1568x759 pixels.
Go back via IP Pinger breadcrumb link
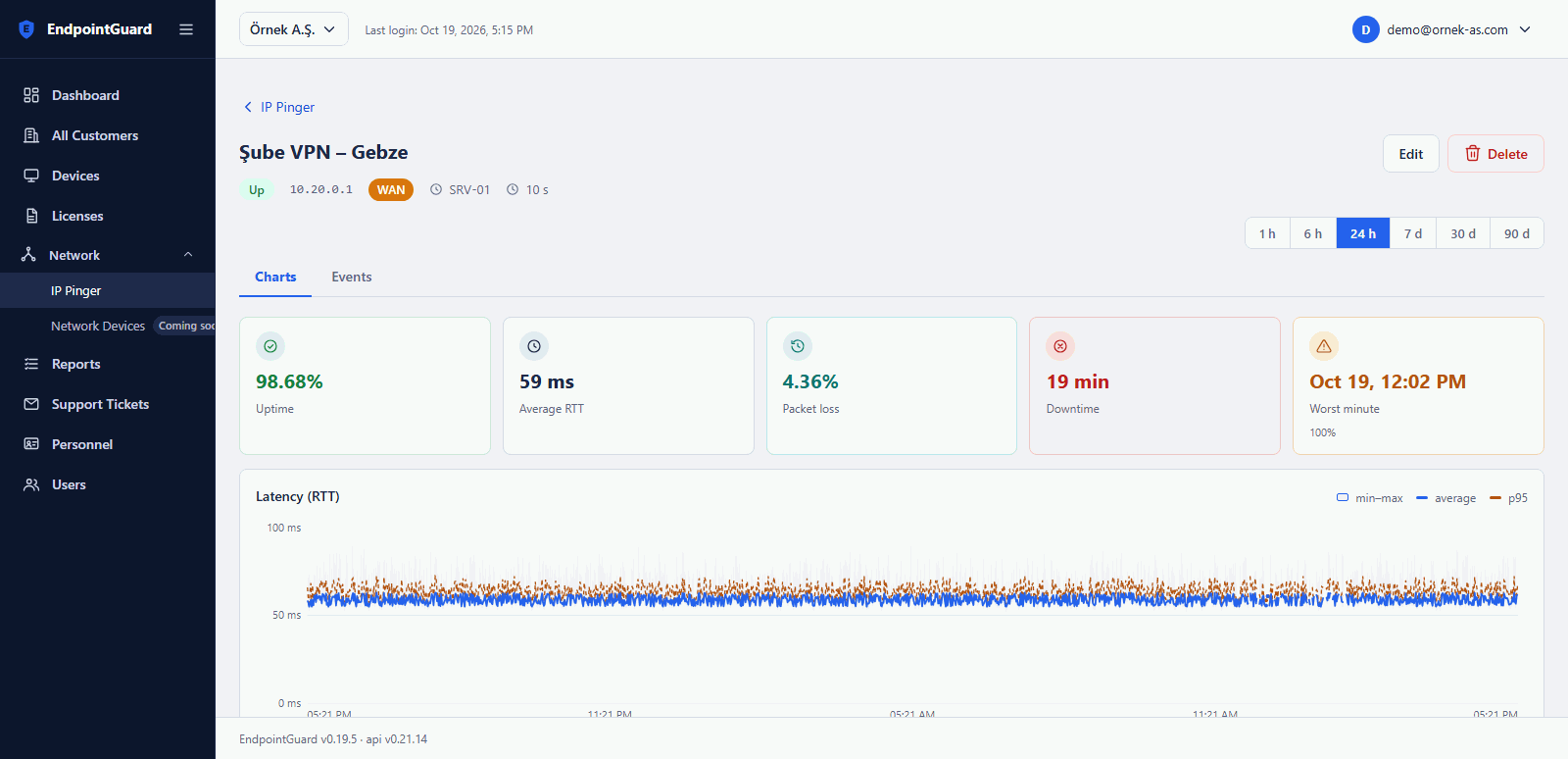pyautogui.click(x=279, y=107)
